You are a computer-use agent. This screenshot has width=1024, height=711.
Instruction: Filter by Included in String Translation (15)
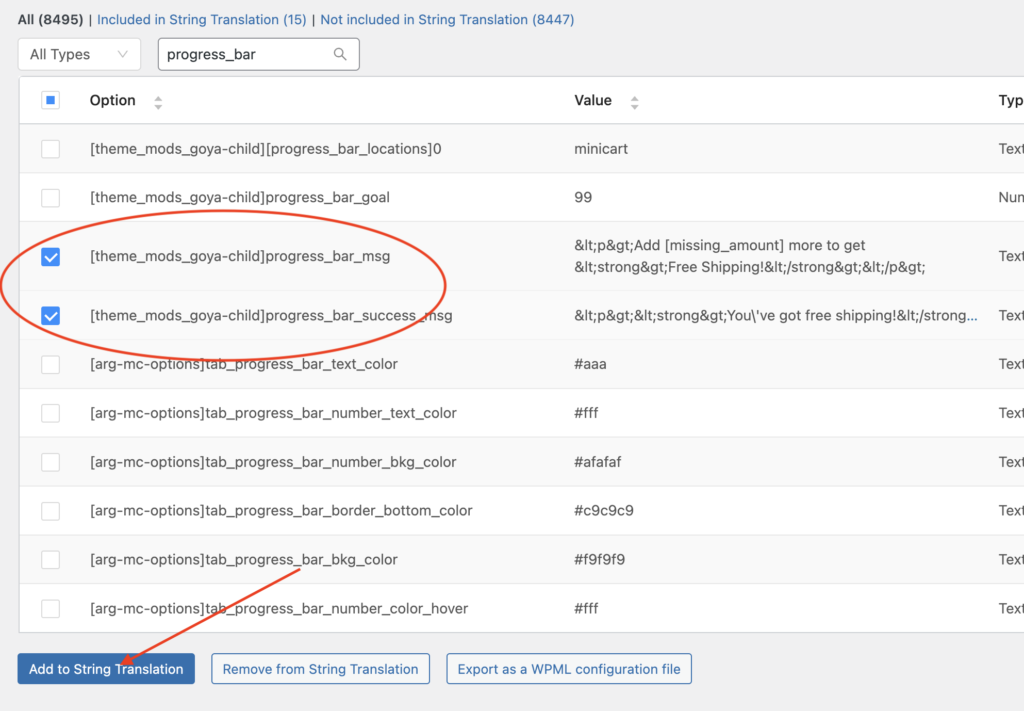coord(201,20)
